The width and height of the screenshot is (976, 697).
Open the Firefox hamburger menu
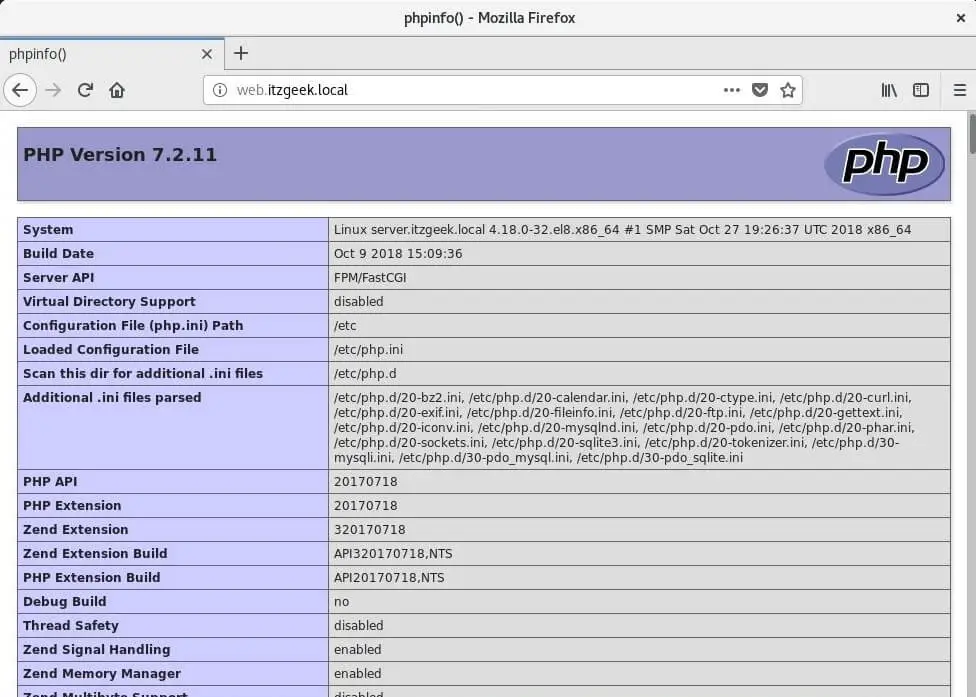[960, 90]
